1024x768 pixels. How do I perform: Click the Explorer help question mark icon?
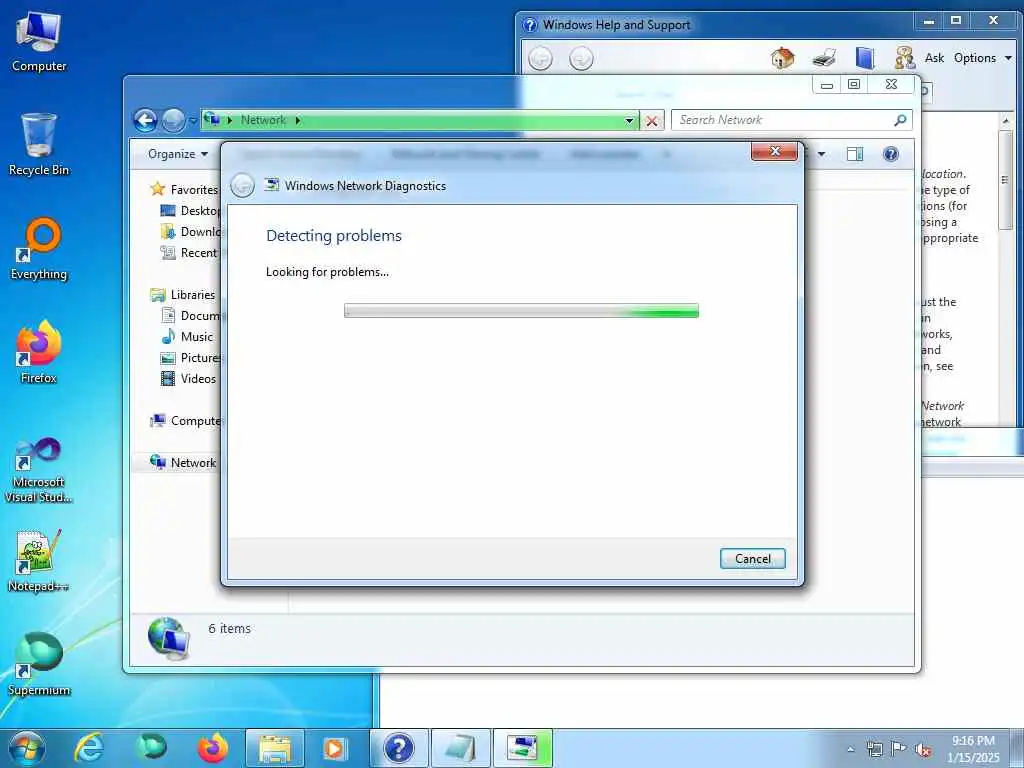click(891, 154)
